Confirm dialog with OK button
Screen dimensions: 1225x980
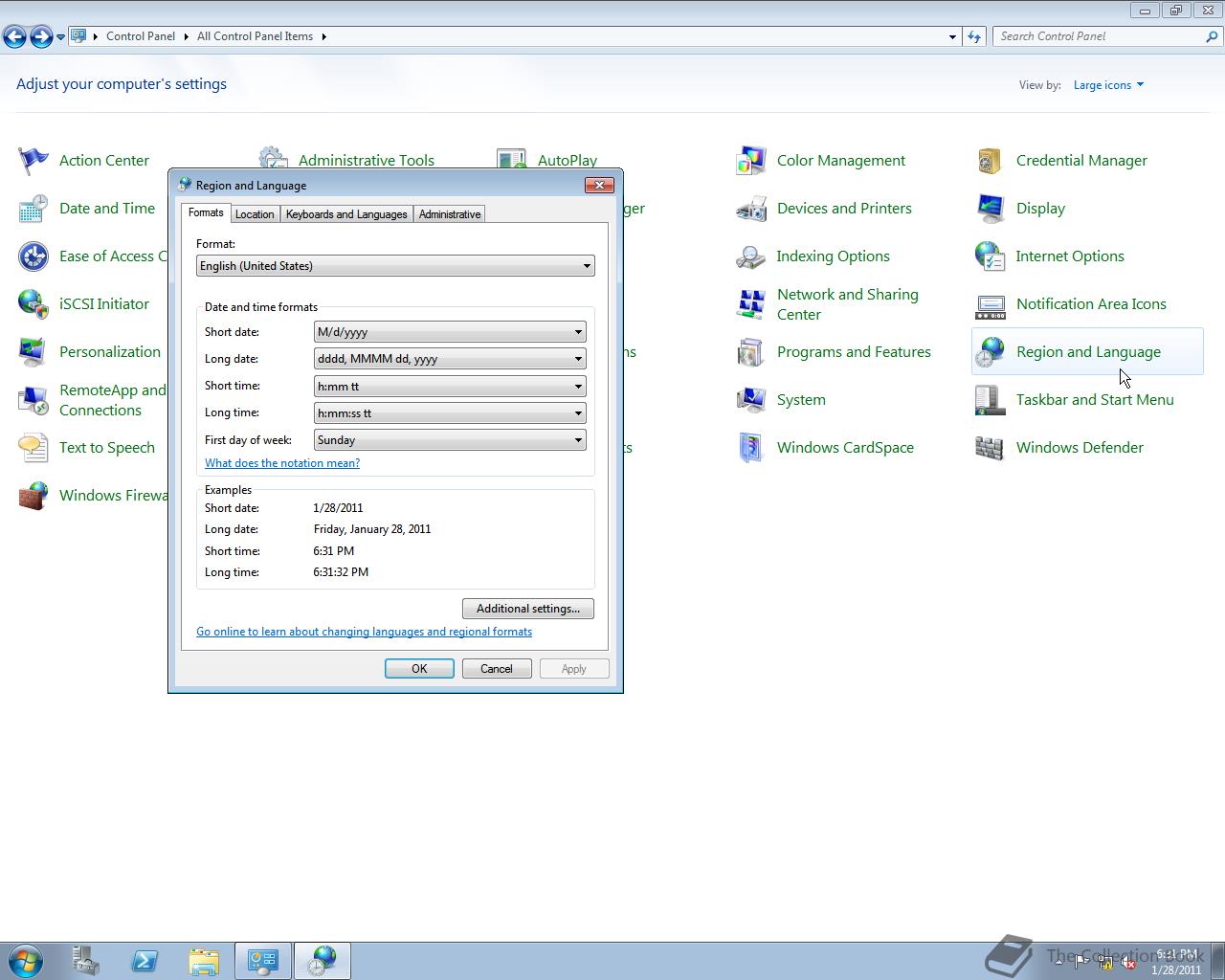click(419, 669)
